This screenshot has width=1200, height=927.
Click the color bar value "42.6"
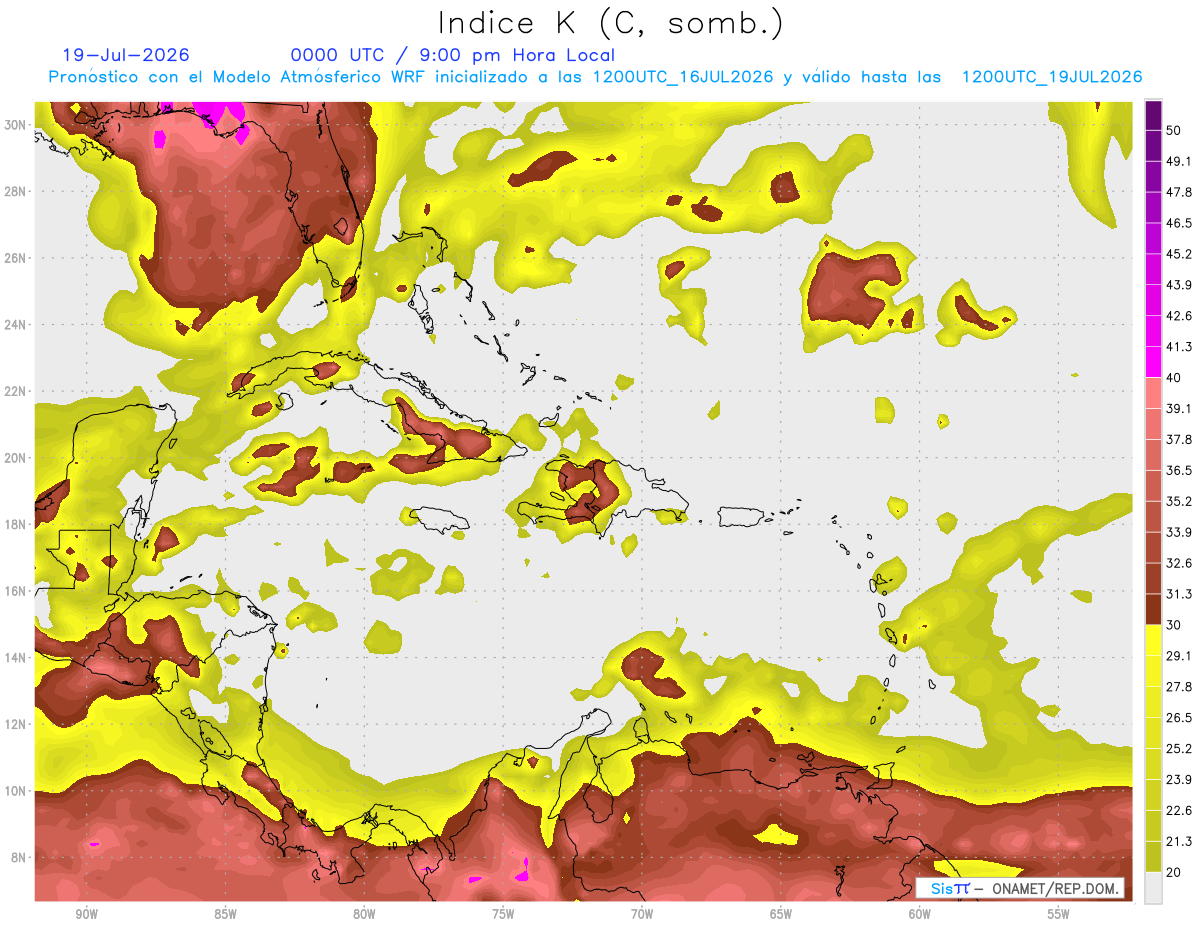[x=1179, y=316]
